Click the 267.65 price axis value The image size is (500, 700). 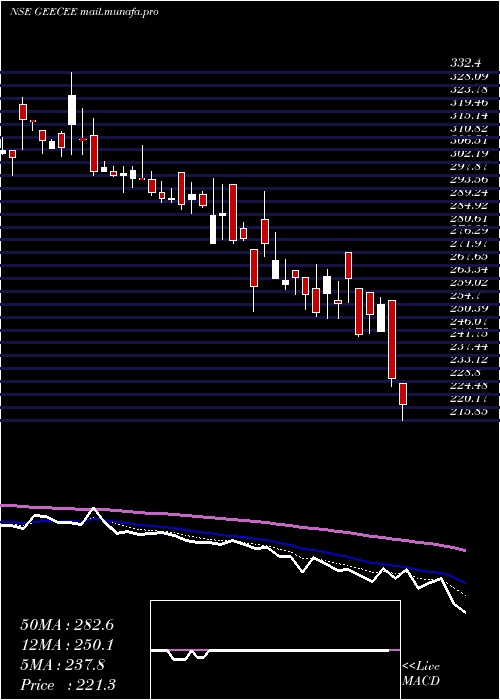point(468,257)
